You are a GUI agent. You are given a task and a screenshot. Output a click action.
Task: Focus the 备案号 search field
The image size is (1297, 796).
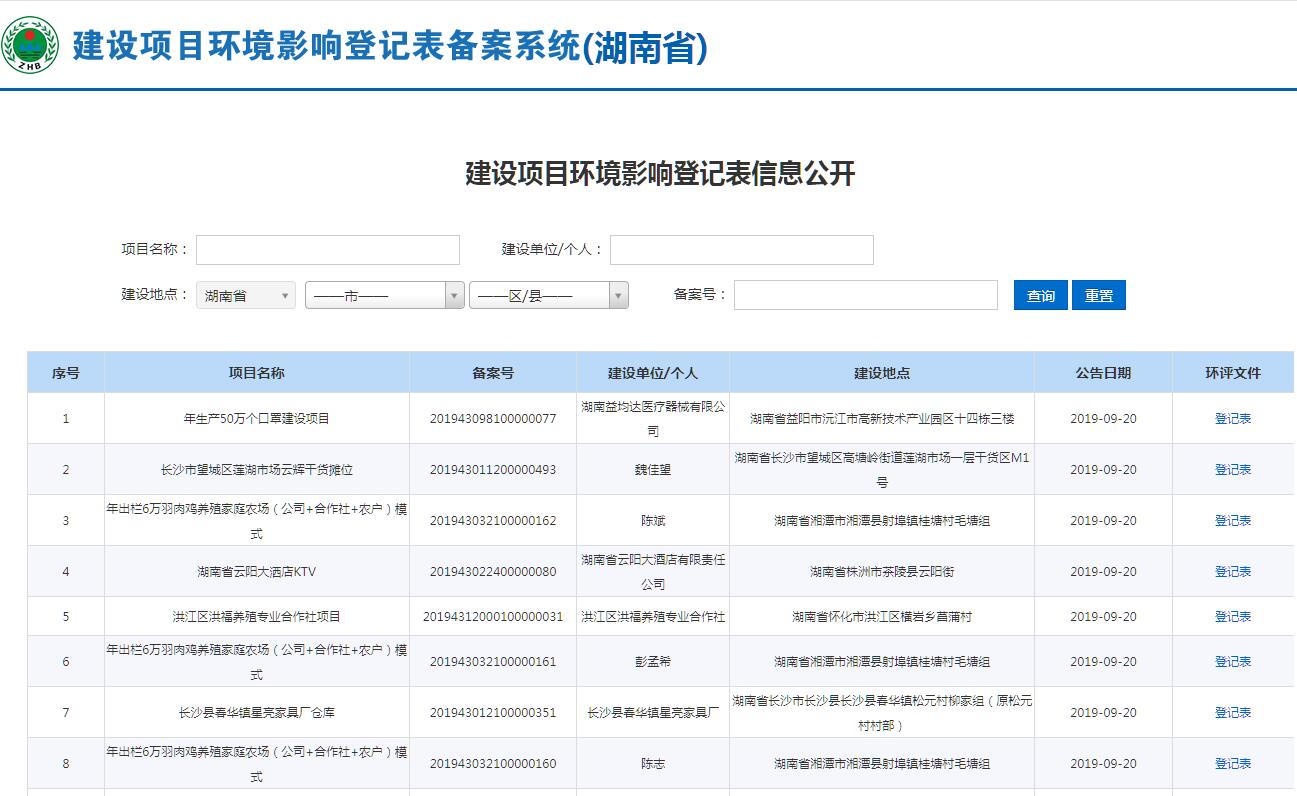865,295
